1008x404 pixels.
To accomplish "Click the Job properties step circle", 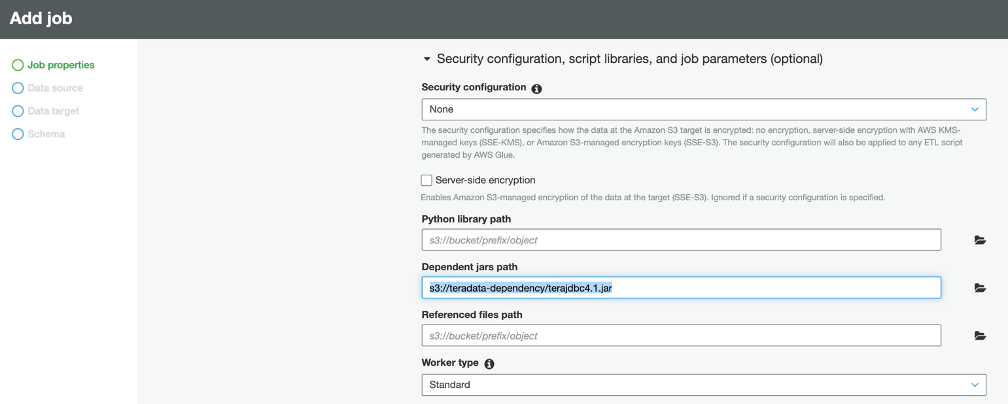I will click(x=17, y=65).
